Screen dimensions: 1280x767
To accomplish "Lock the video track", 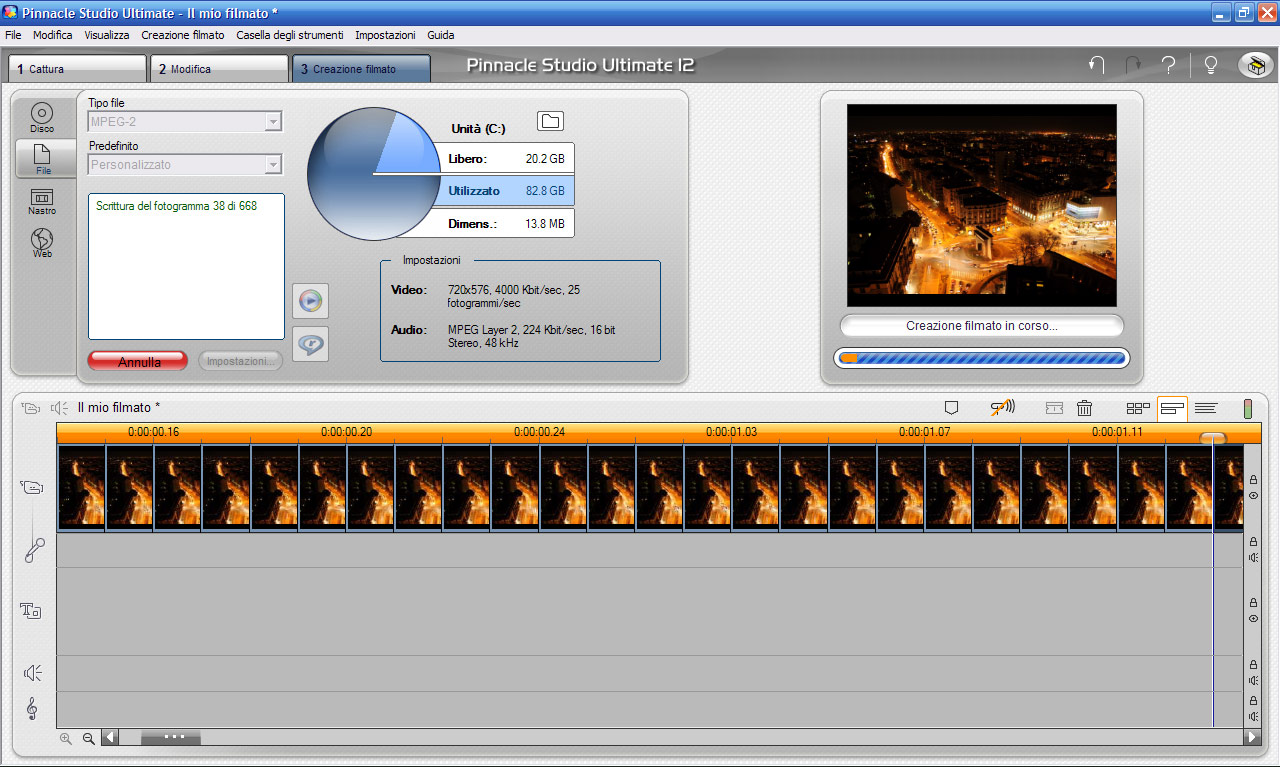I will tap(1253, 481).
